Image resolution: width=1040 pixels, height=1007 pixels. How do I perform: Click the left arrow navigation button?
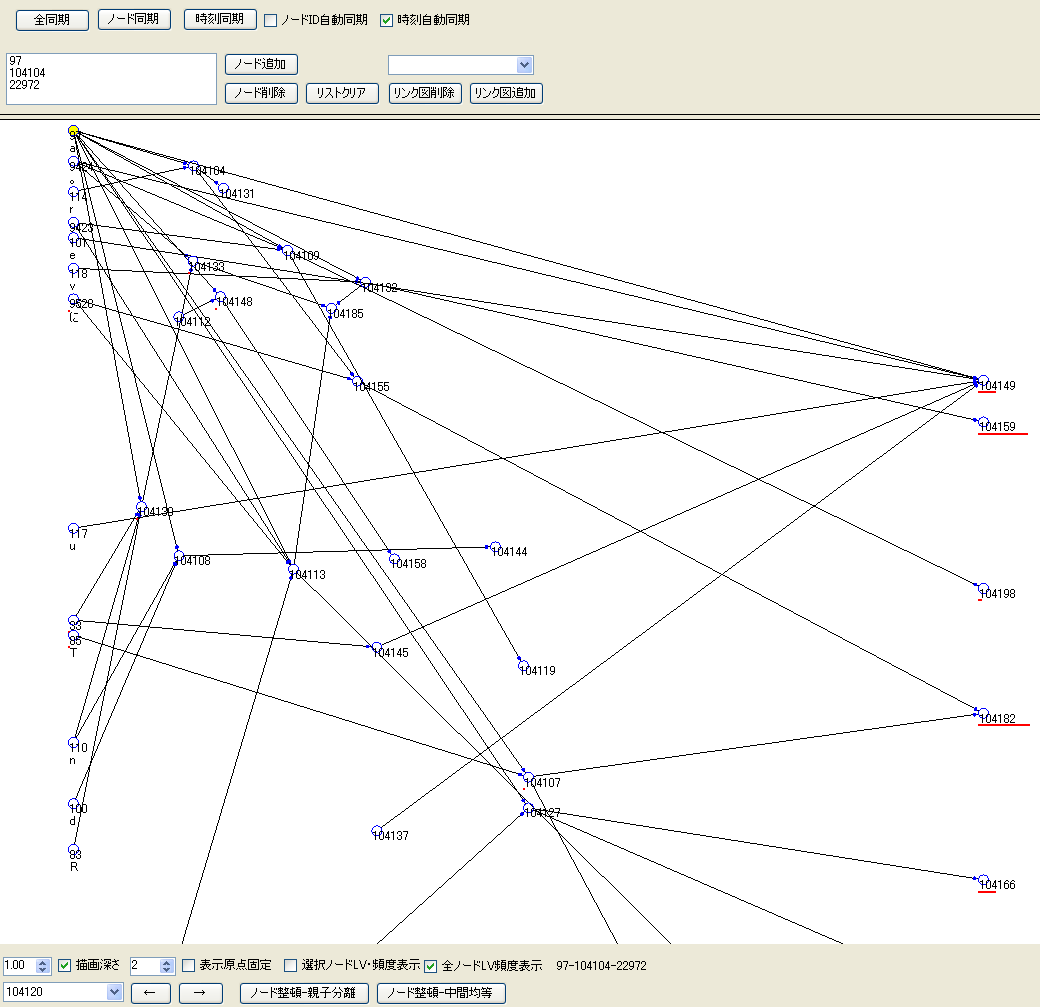click(x=150, y=993)
